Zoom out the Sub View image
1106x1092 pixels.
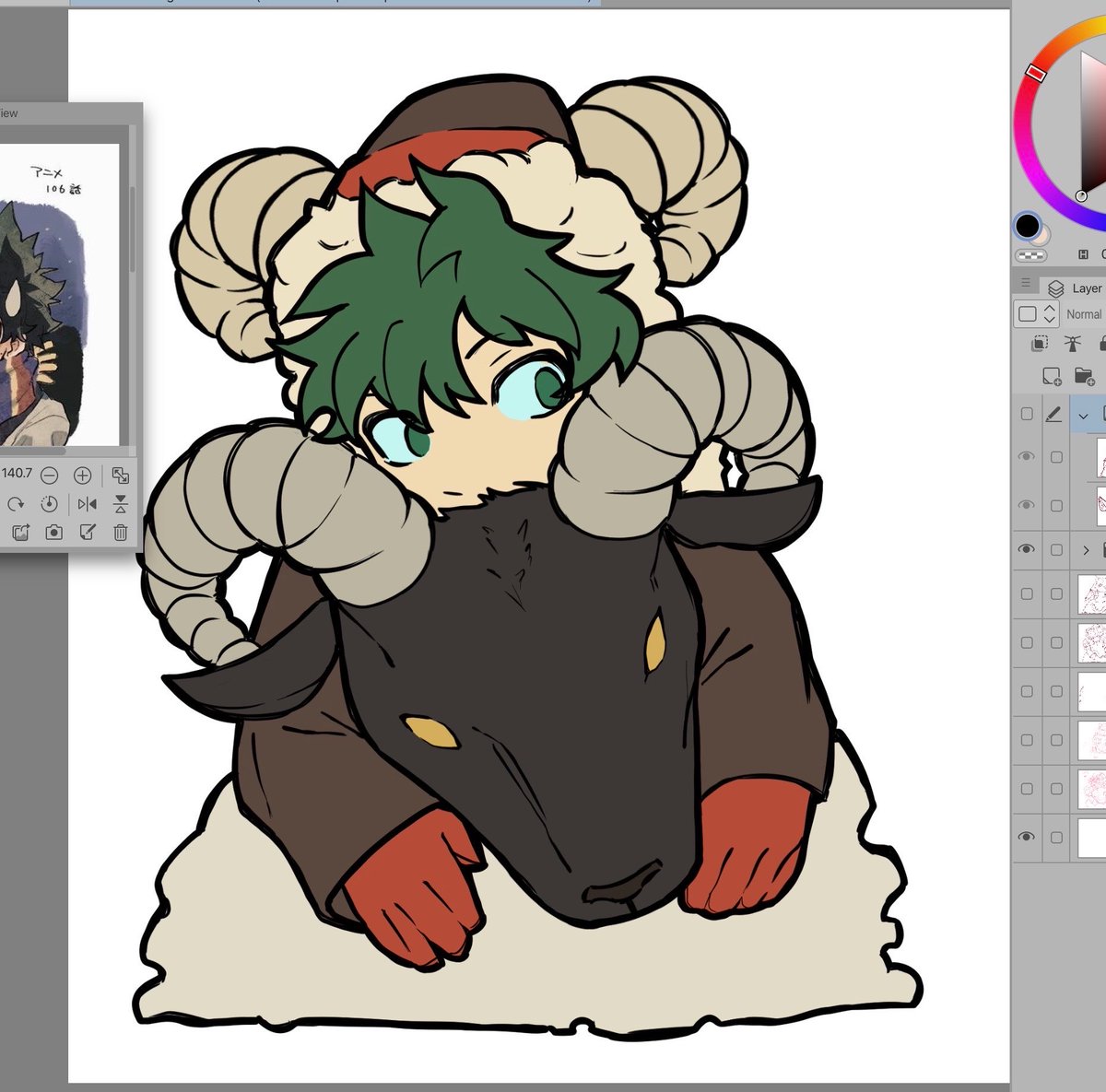coord(50,476)
